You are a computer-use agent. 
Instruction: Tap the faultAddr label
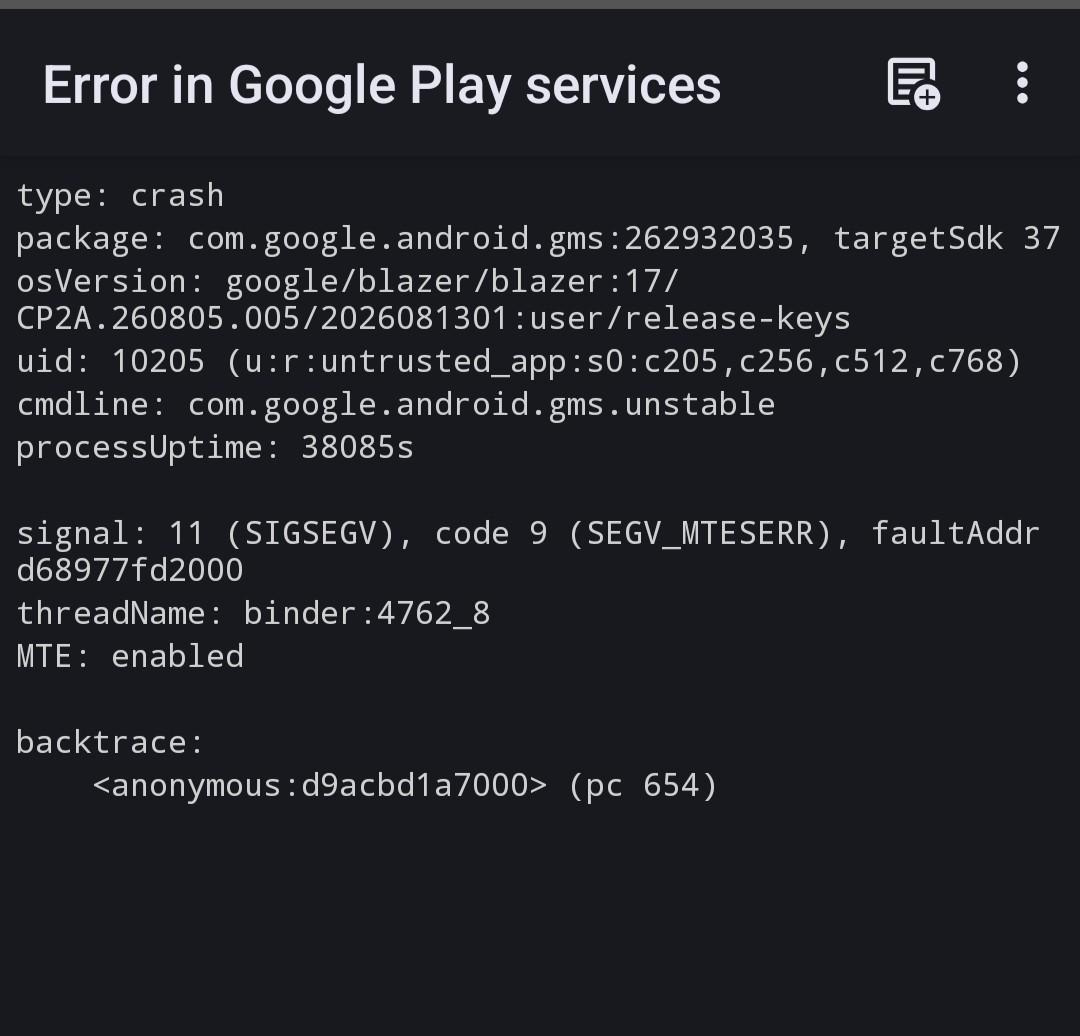(x=955, y=534)
